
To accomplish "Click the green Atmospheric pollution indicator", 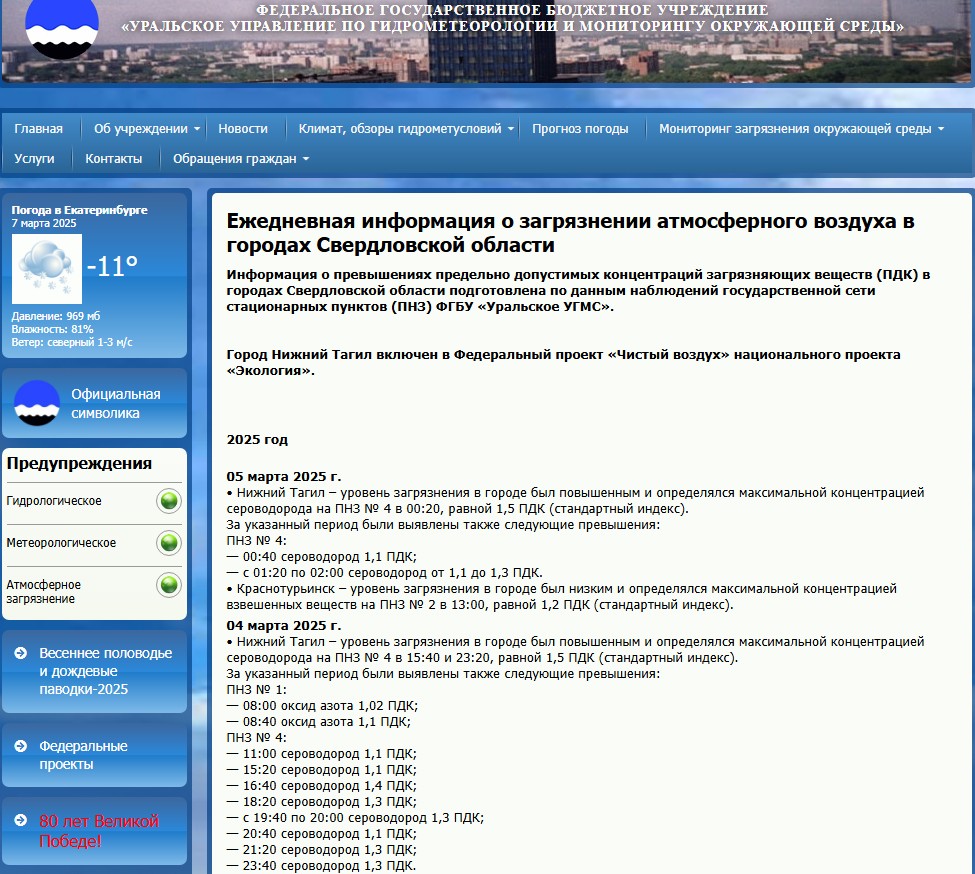I will [x=169, y=585].
